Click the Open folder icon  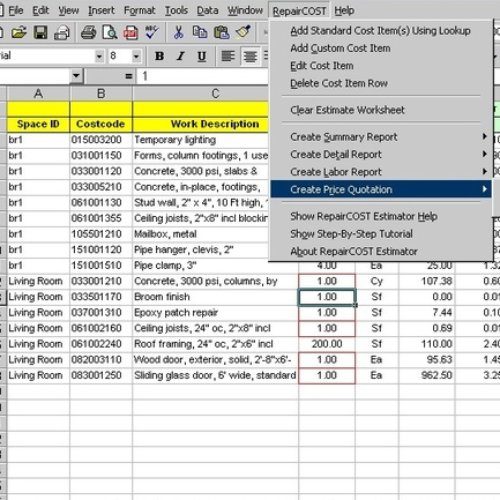(x=19, y=33)
